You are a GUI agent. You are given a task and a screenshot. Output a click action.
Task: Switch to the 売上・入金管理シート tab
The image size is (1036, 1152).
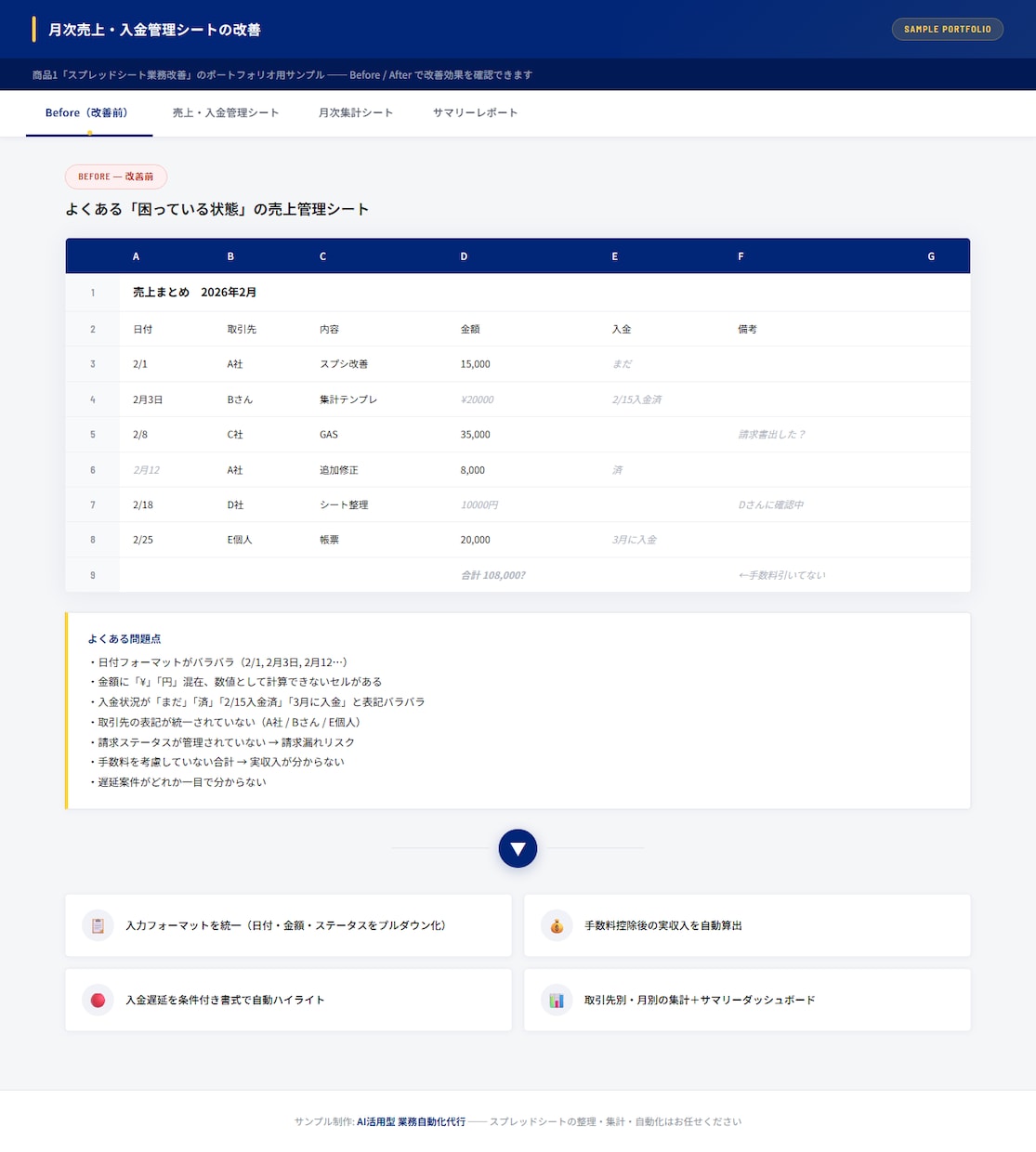226,113
